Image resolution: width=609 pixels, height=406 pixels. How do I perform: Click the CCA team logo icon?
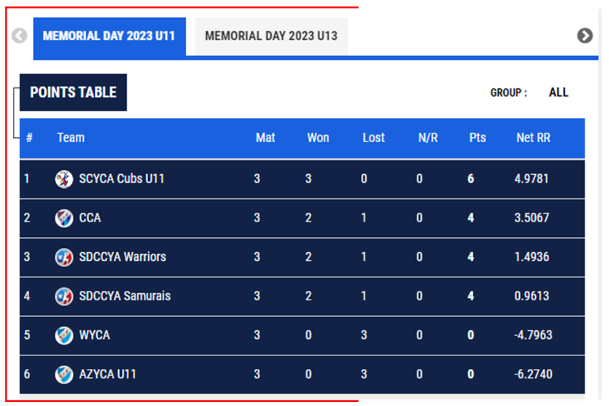(64, 218)
